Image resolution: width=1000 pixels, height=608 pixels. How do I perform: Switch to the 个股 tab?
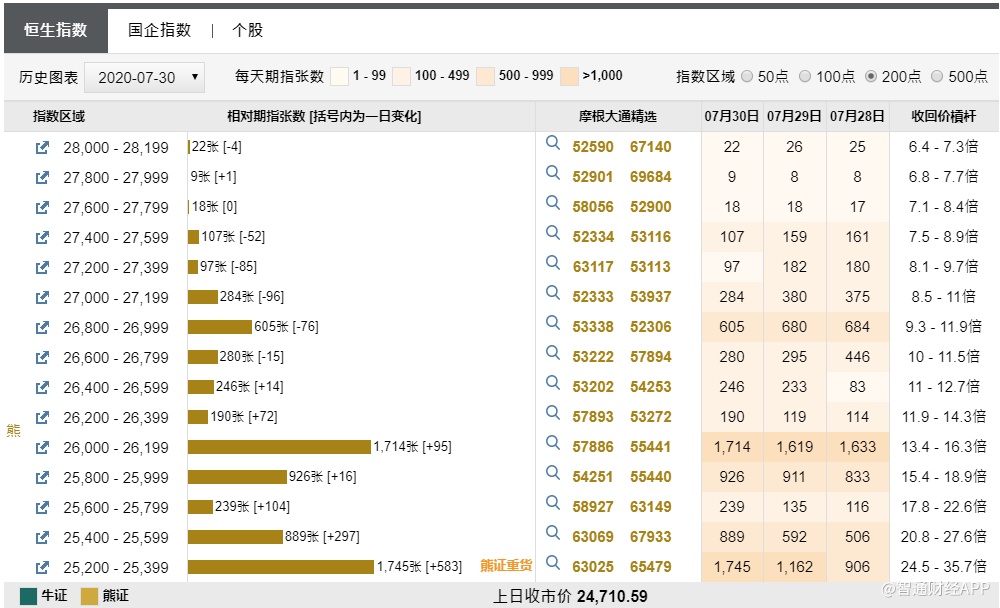click(x=247, y=30)
